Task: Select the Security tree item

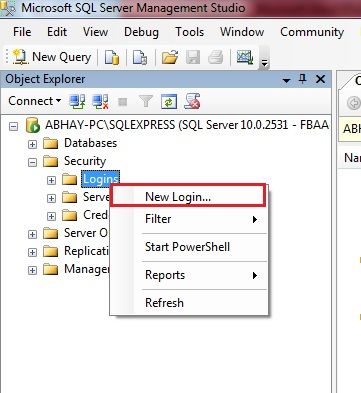Action: tap(85, 161)
